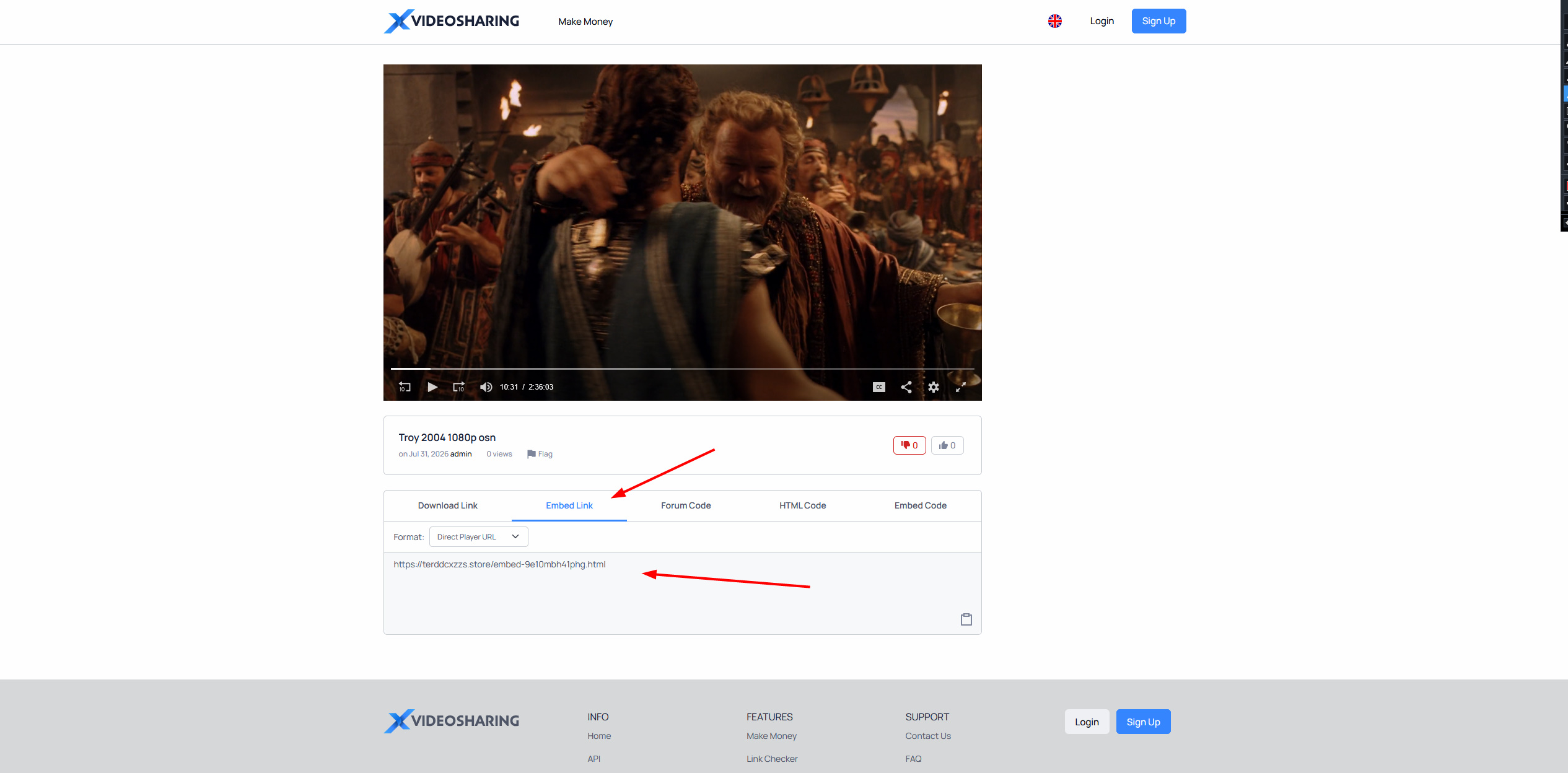This screenshot has width=1568, height=773.
Task: Open the footer FAQ link
Action: coord(913,759)
